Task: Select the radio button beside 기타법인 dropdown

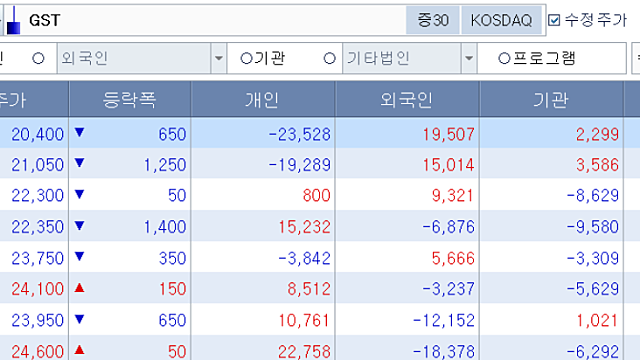Action: pos(329,58)
